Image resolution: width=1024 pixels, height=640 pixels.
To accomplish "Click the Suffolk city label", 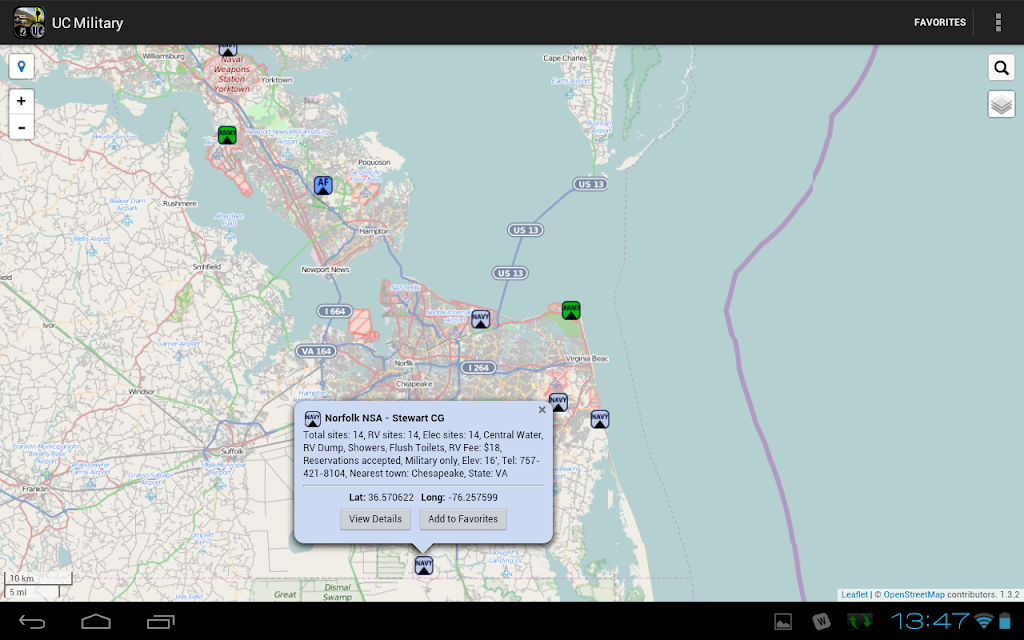I will [232, 451].
